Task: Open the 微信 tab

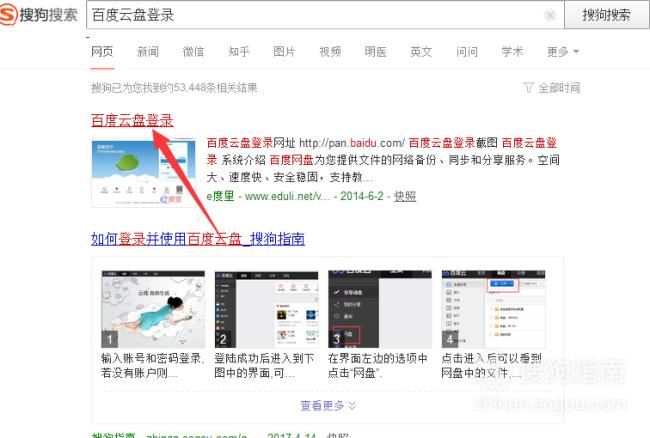Action: (194, 52)
